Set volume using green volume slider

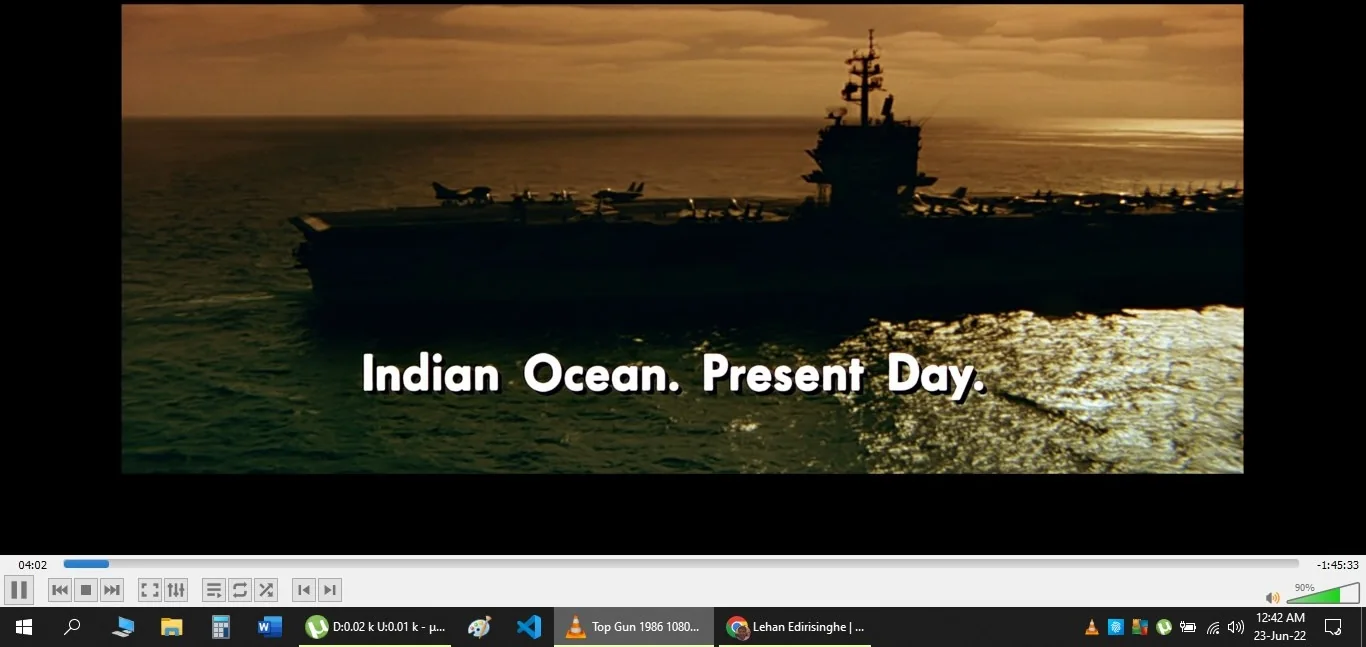1323,594
